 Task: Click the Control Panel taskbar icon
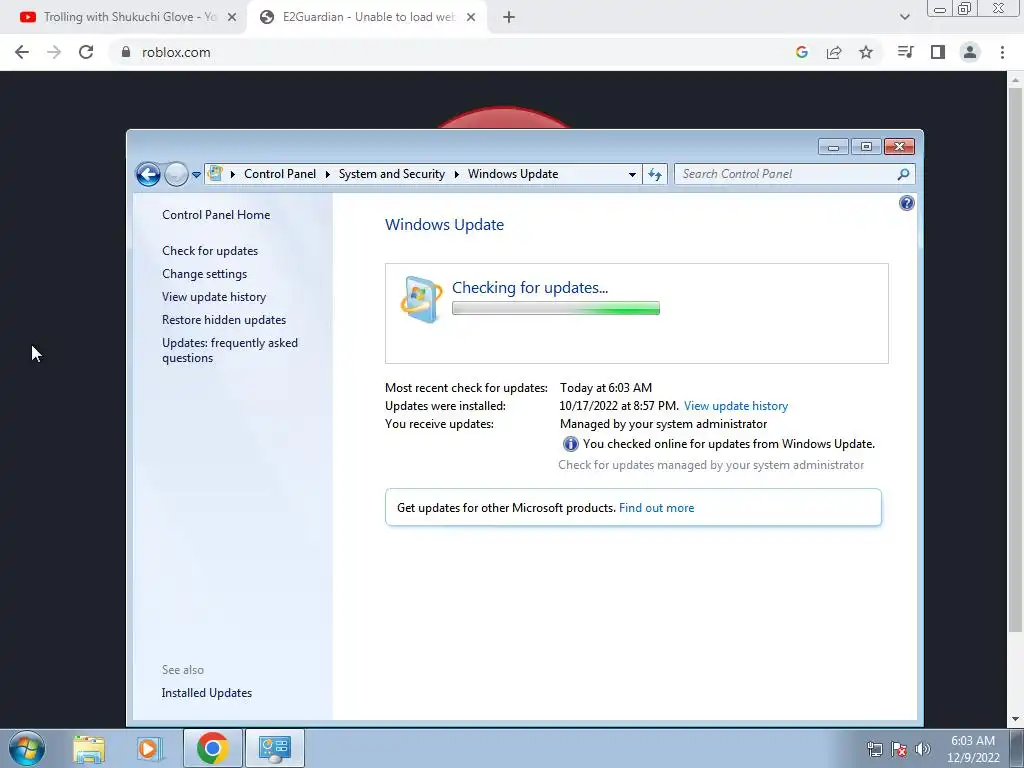274,748
